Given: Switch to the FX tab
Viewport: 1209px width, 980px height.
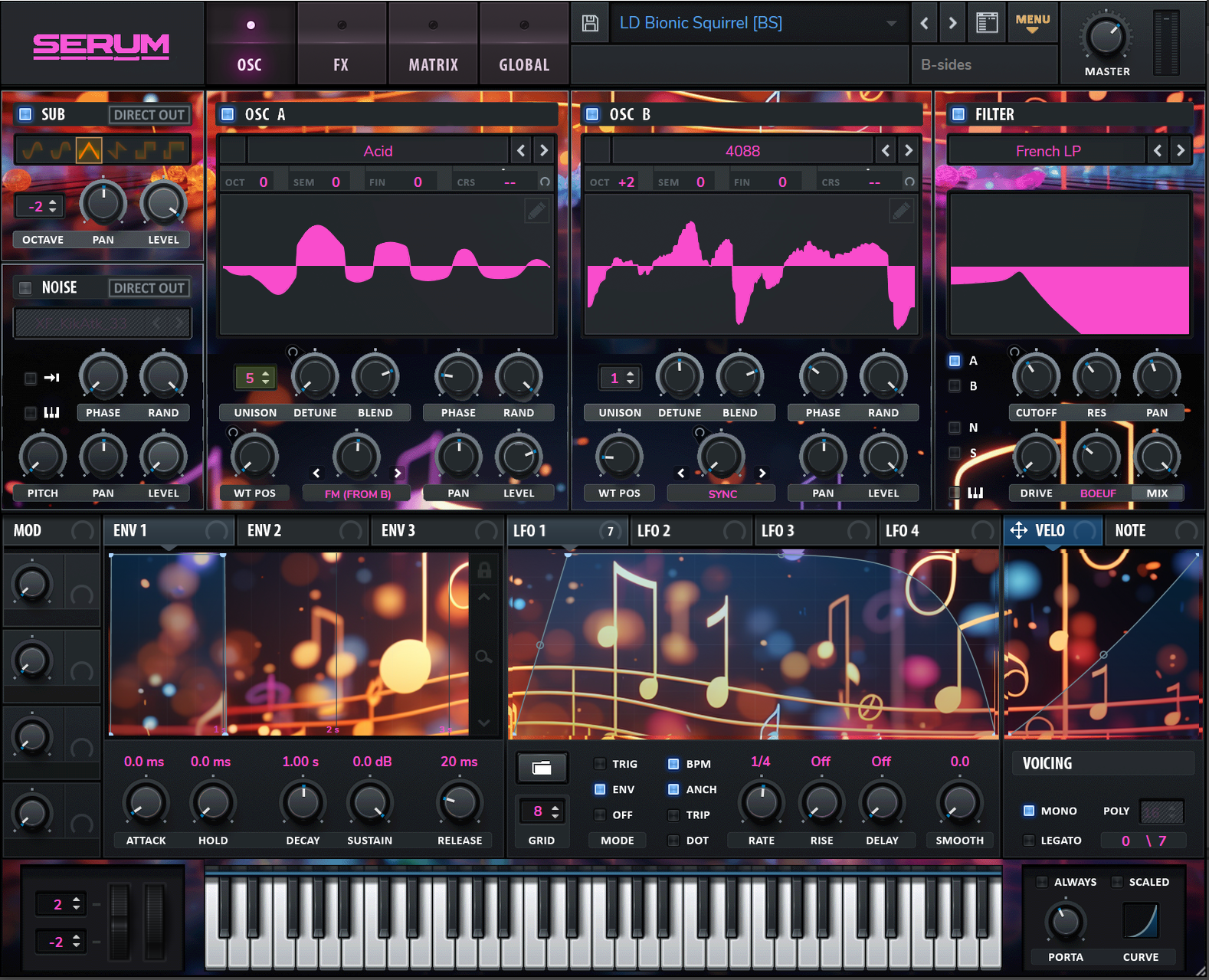Looking at the screenshot, I should point(341,44).
